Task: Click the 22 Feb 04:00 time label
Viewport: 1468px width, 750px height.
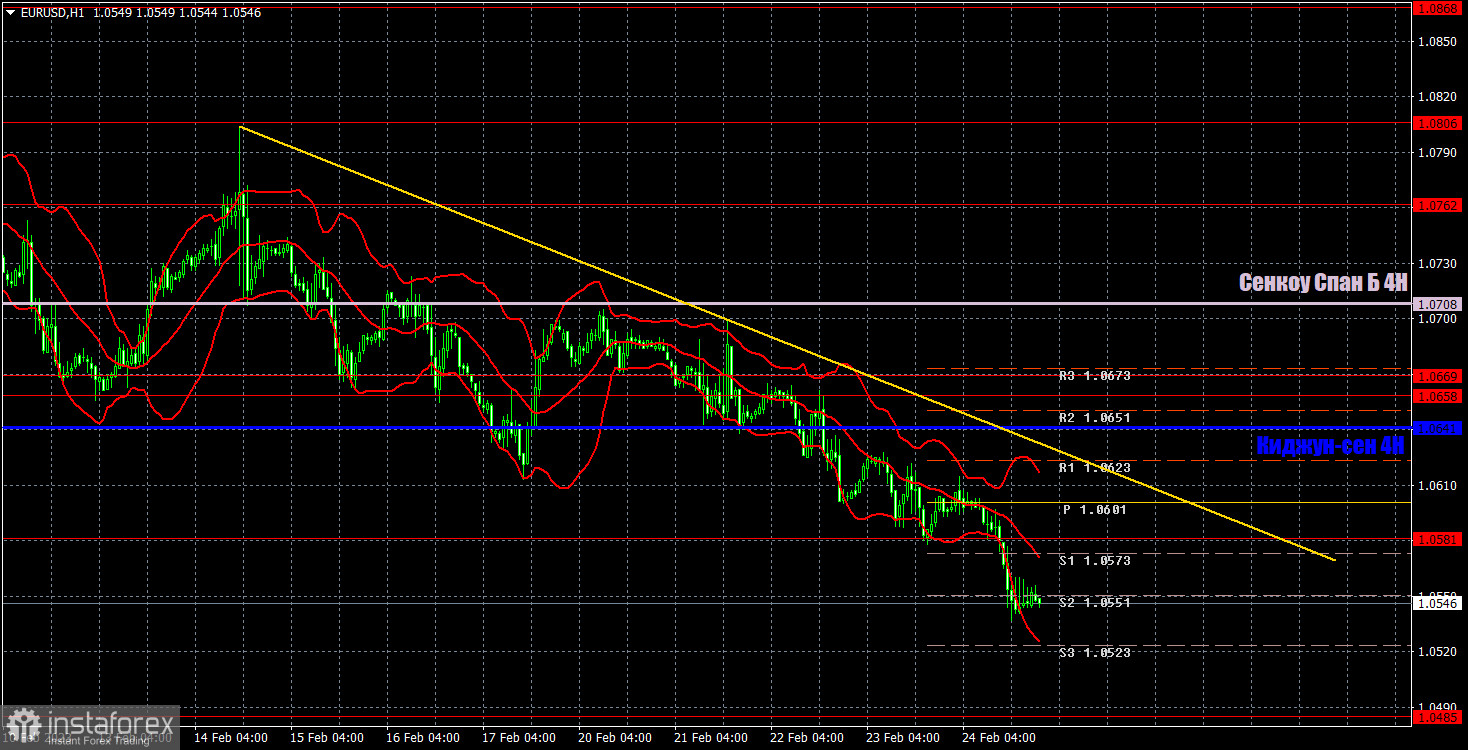Action: 807,738
